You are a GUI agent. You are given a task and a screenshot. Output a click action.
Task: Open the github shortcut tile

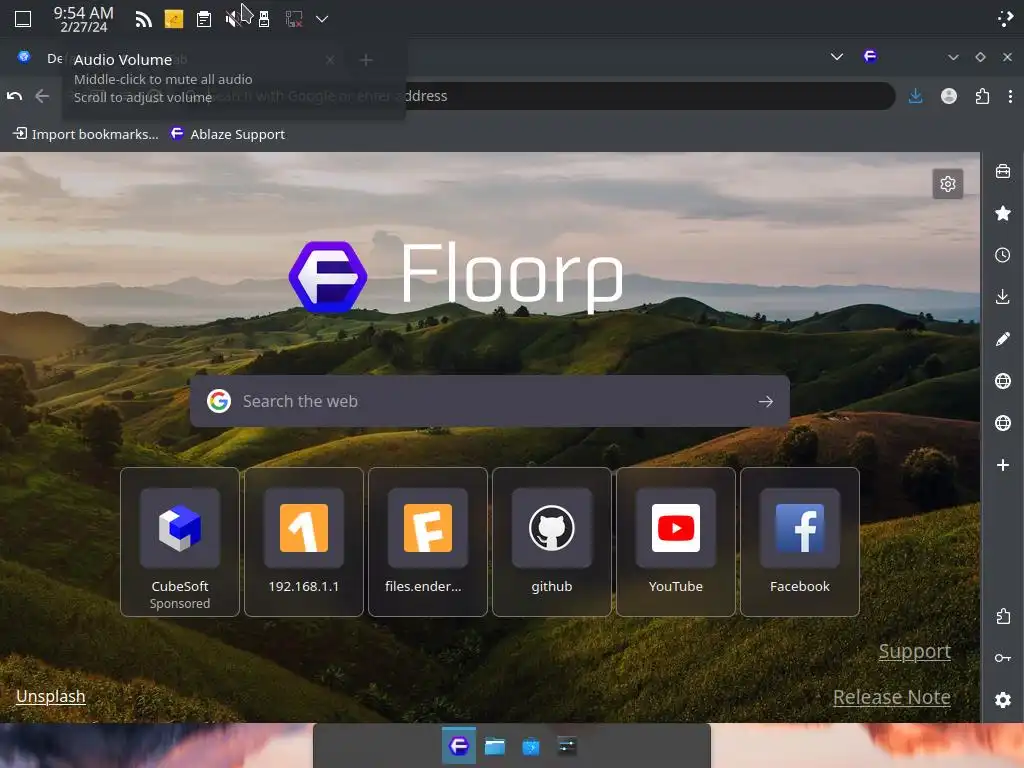click(552, 541)
